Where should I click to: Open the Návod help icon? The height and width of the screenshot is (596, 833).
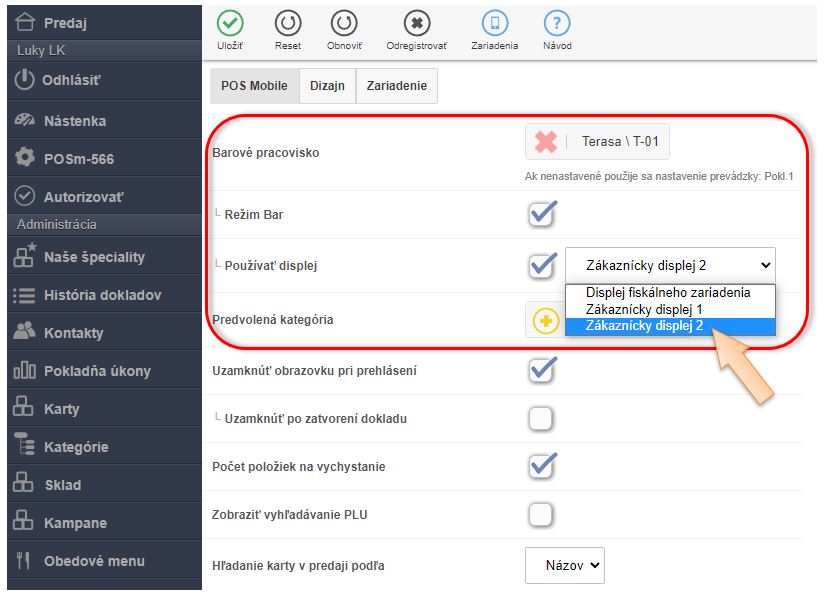(557, 23)
